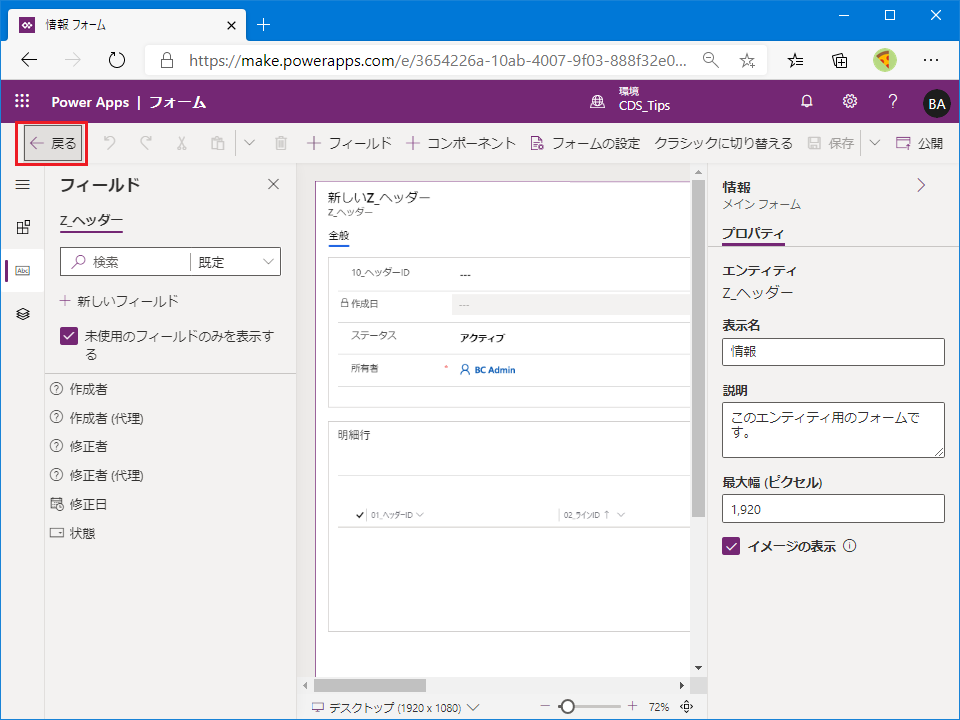Toggle 未使用のフィールドのみを表示する checkbox
This screenshot has width=960, height=720.
pos(69,336)
